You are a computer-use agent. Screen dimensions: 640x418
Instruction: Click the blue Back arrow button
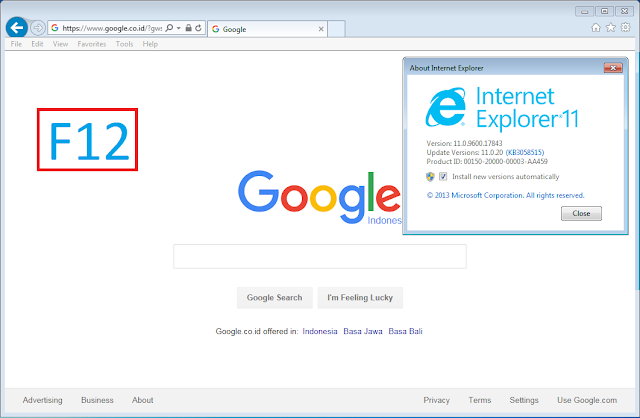coord(17,28)
